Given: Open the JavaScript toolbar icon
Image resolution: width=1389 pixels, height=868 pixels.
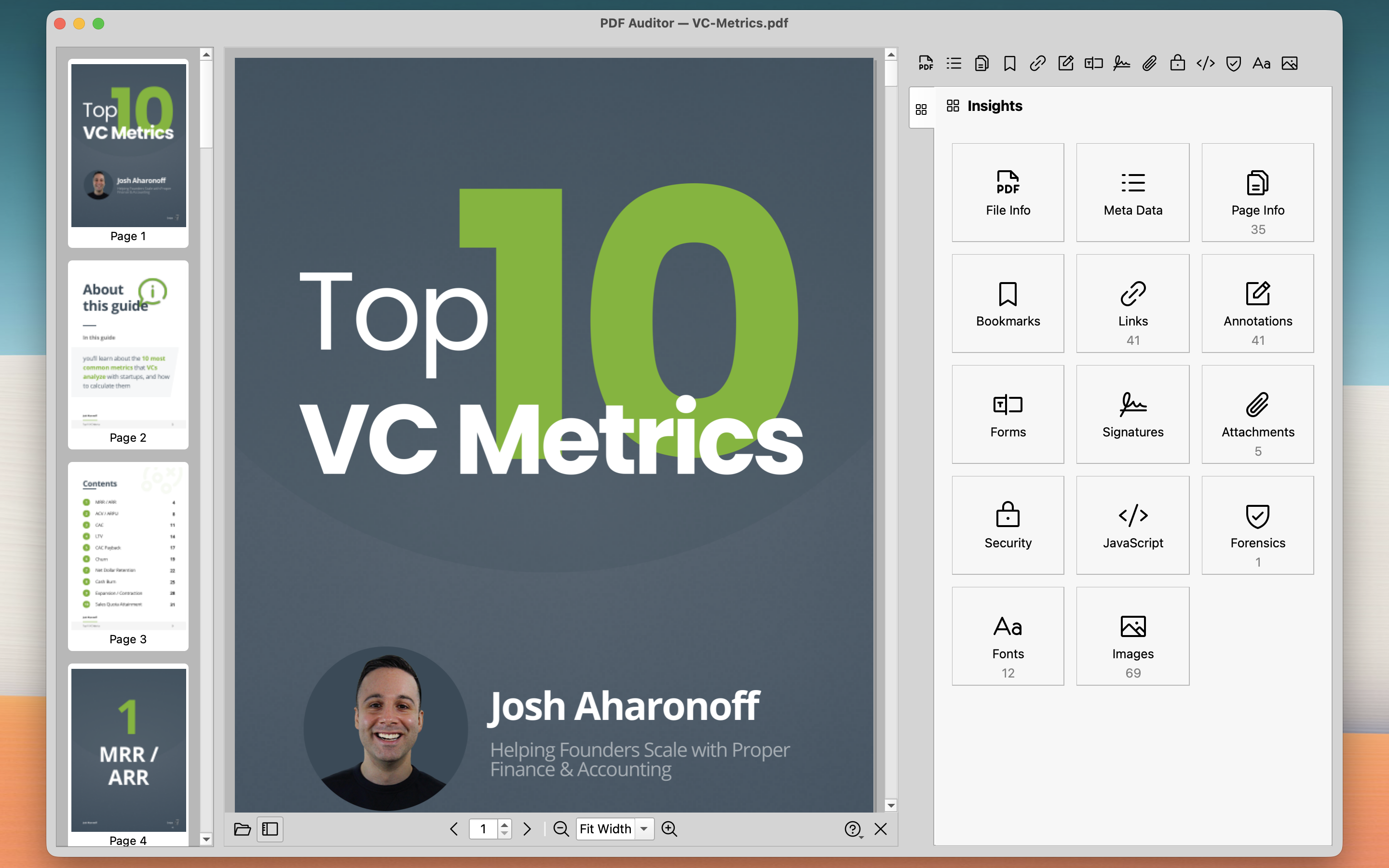Looking at the screenshot, I should (1205, 63).
